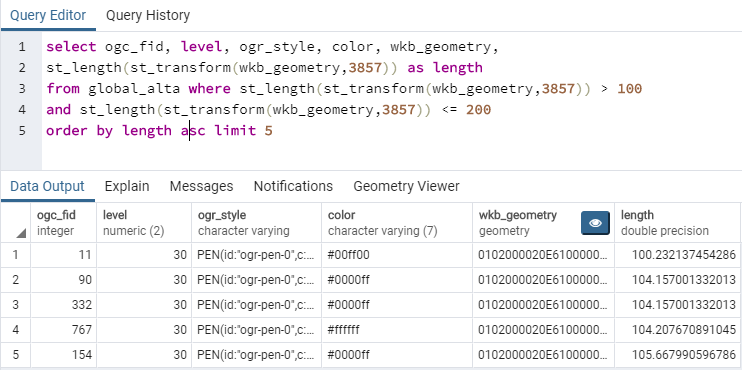This screenshot has height=370, width=742.
Task: Select the Data Output tab
Action: point(47,186)
